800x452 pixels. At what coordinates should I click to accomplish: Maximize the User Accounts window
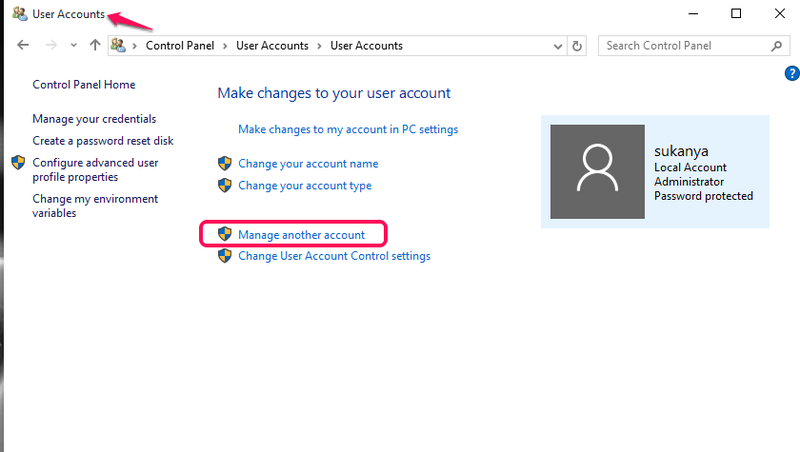[736, 14]
